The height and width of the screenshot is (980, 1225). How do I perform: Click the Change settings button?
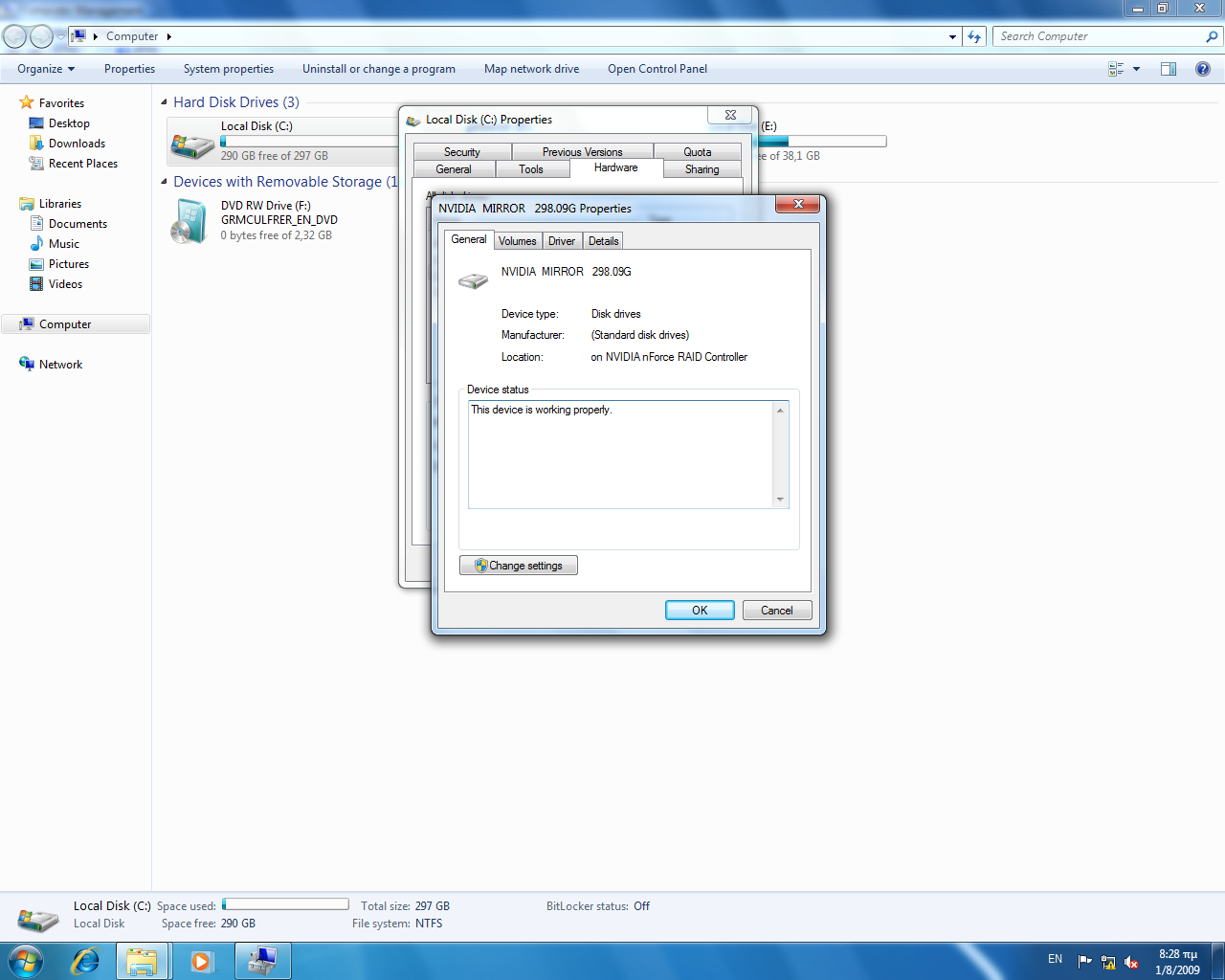(x=519, y=566)
